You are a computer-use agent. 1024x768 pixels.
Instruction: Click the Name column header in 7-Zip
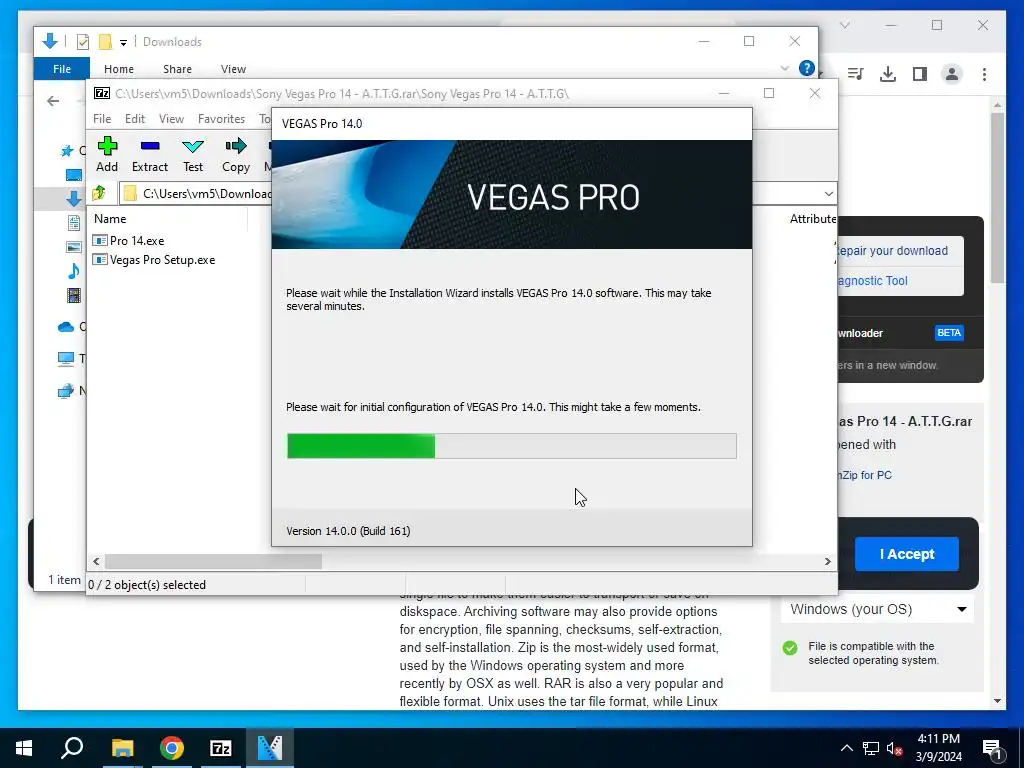pos(110,219)
